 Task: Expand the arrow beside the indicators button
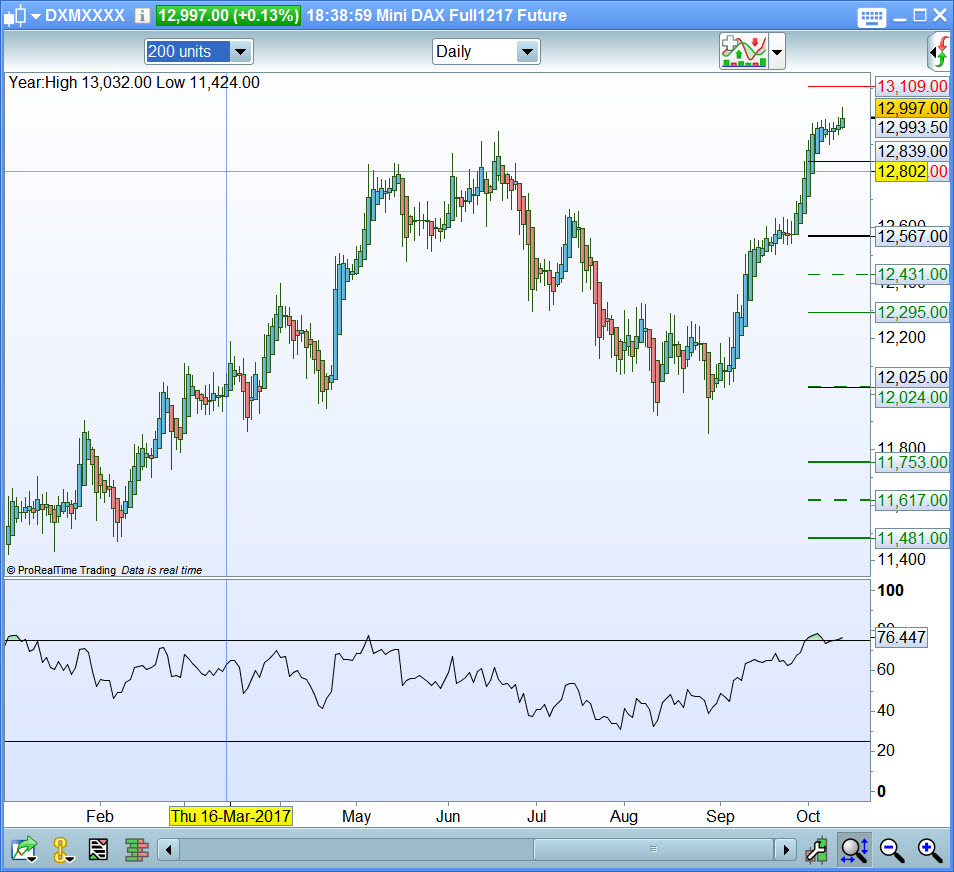click(776, 52)
